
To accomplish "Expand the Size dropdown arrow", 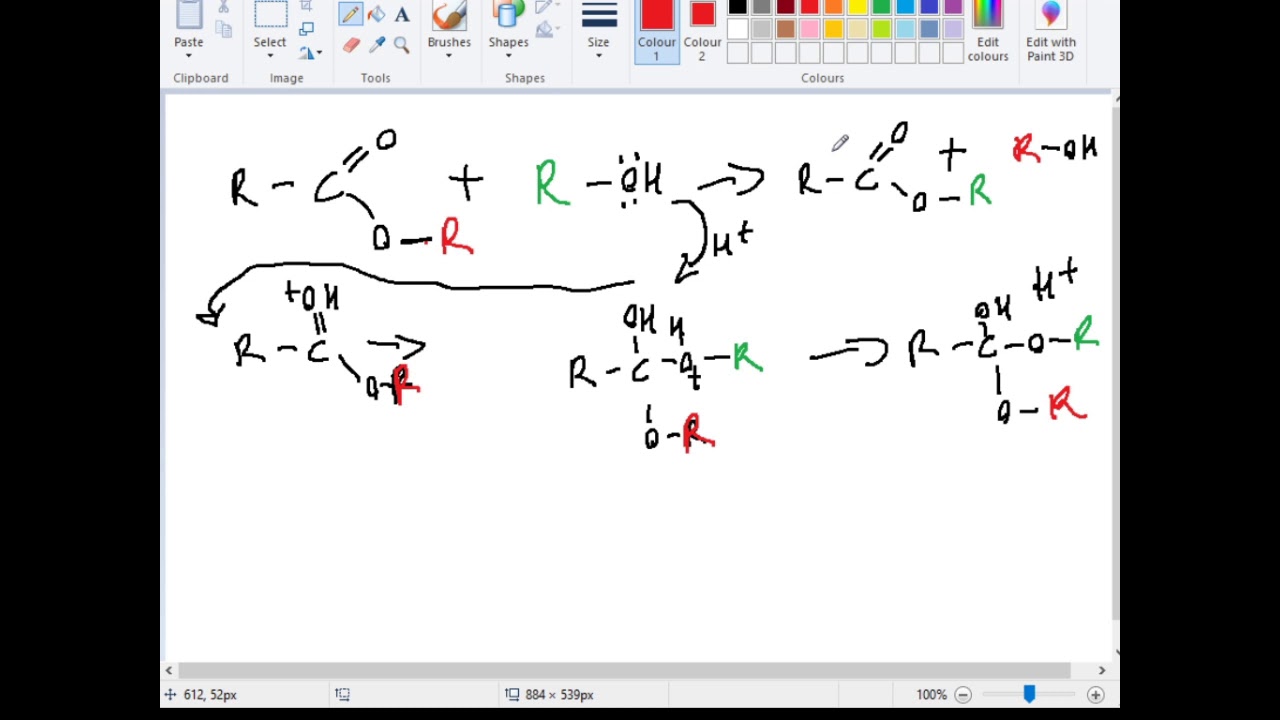I will 599,56.
